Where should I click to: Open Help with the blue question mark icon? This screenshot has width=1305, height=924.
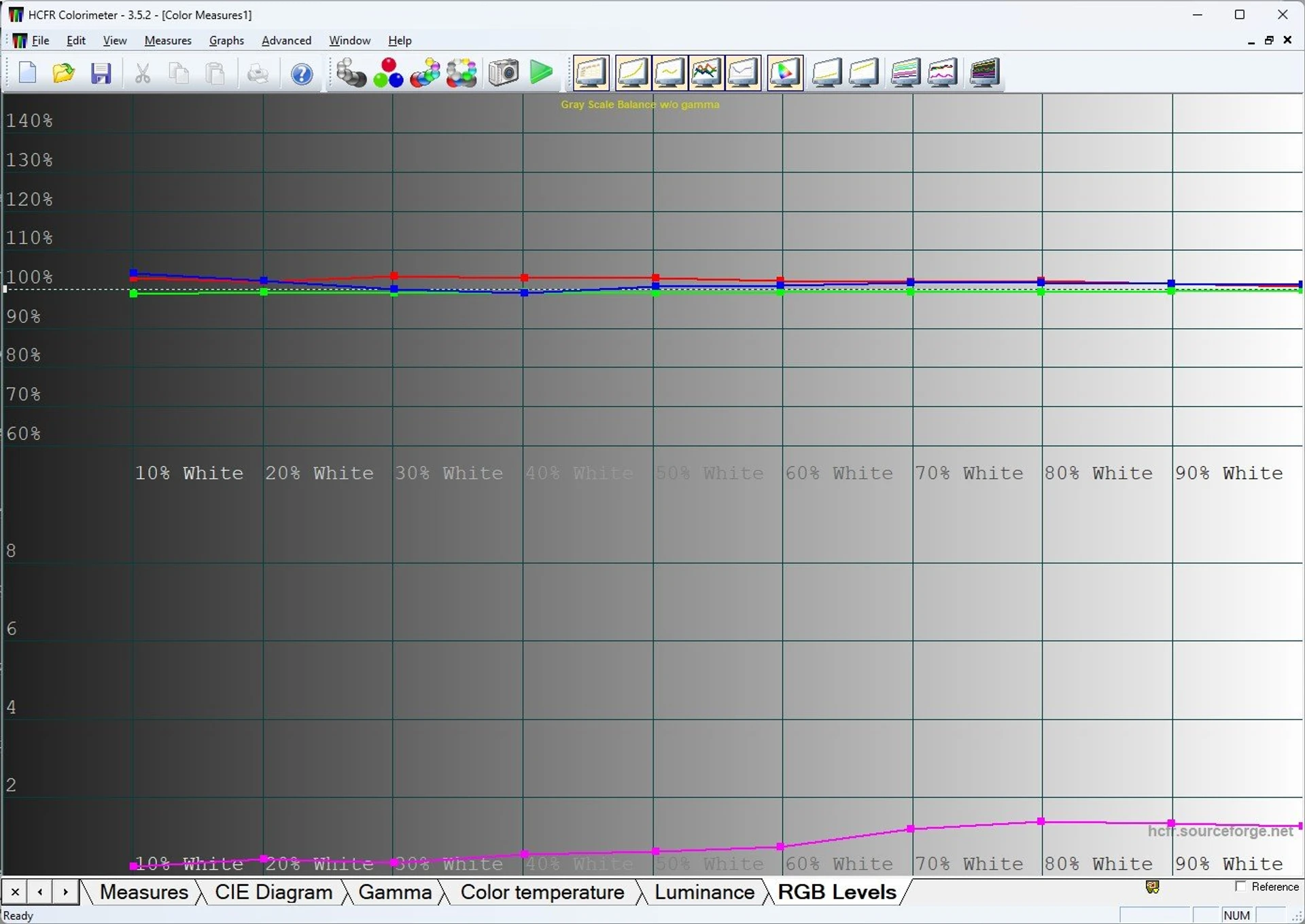coord(302,73)
